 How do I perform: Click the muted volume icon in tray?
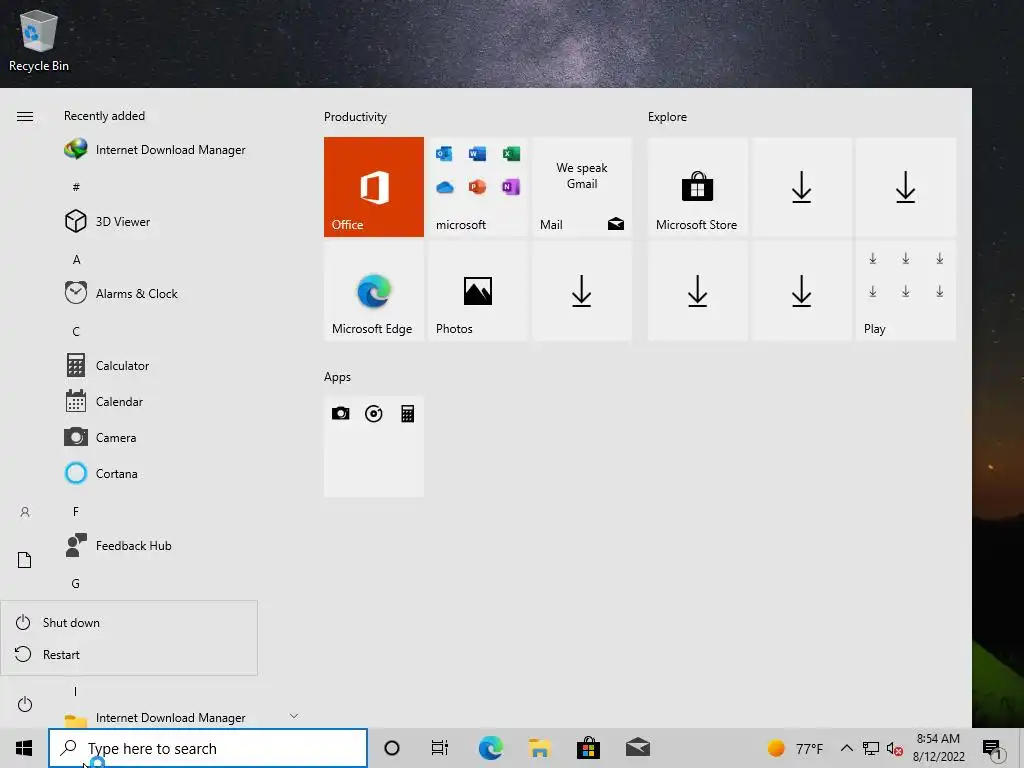[x=895, y=748]
